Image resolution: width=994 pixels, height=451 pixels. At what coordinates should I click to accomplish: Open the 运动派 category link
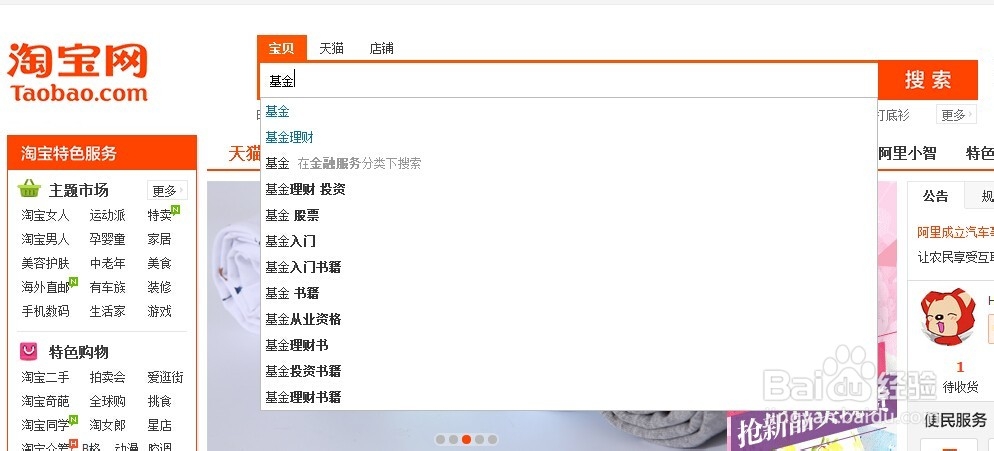pos(107,215)
